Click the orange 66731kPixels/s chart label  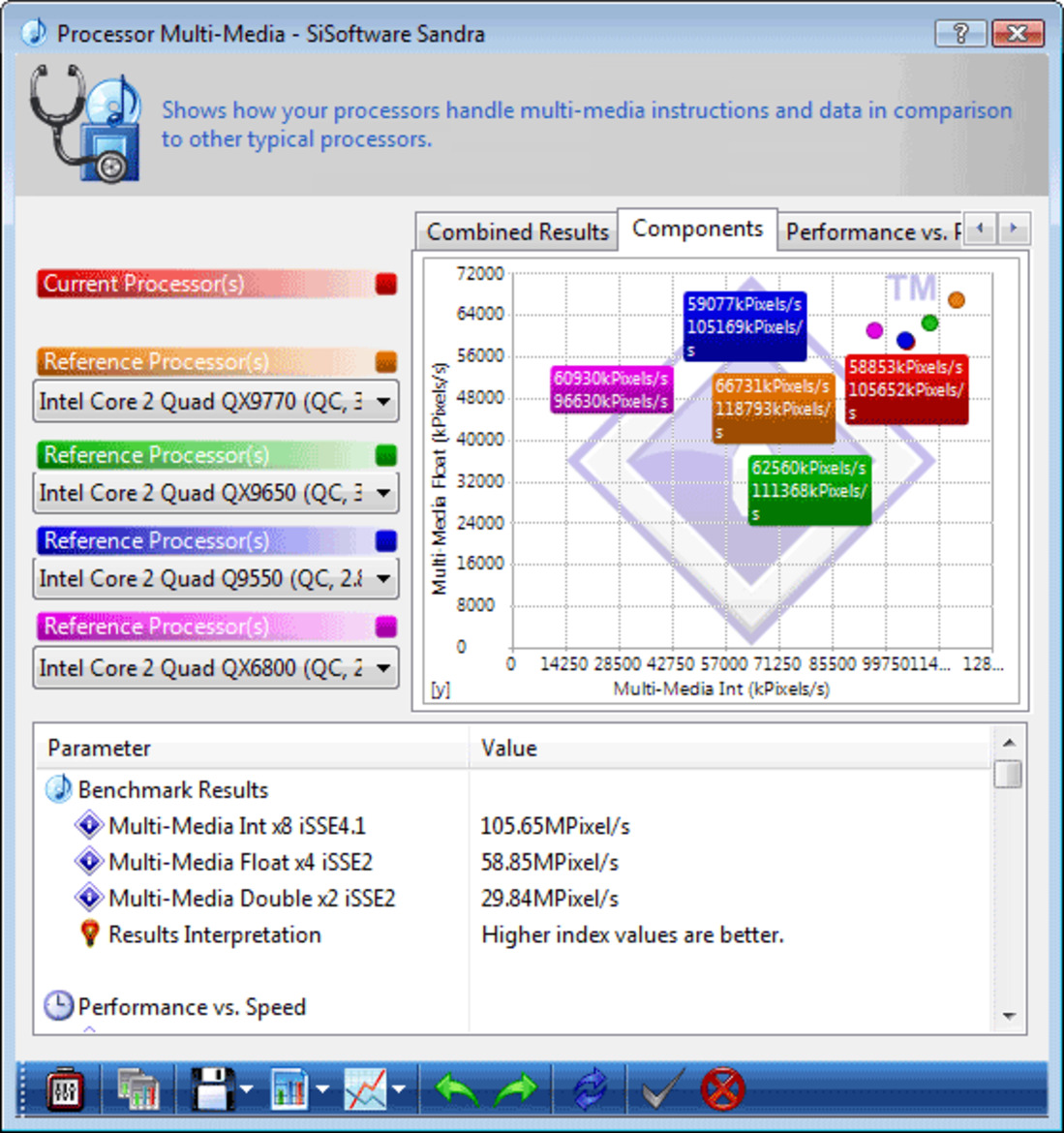pyautogui.click(x=773, y=409)
